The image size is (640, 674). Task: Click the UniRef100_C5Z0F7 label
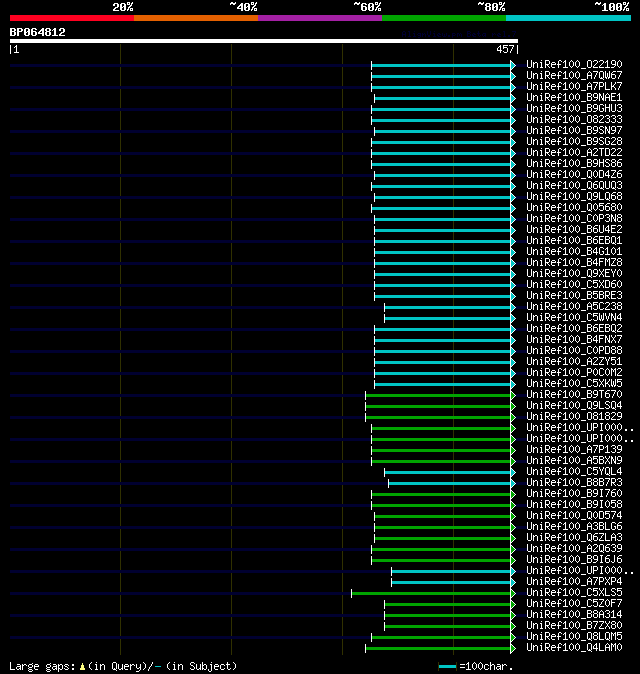click(574, 604)
